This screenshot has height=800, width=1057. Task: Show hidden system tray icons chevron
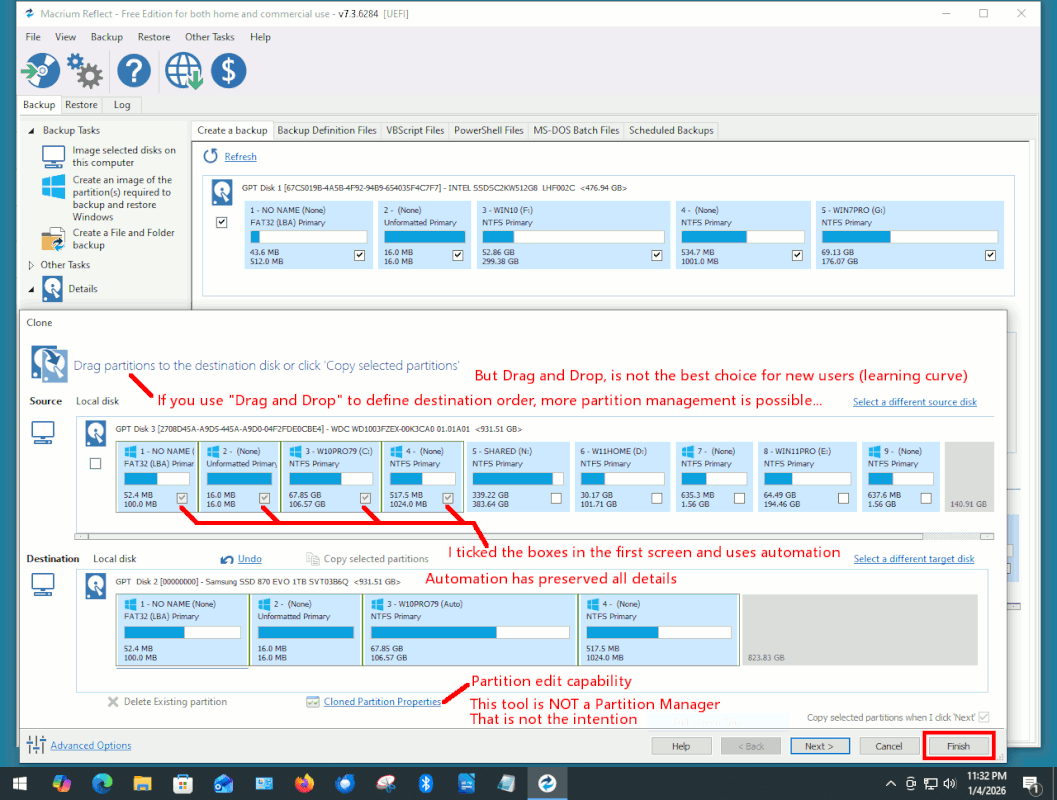point(890,783)
